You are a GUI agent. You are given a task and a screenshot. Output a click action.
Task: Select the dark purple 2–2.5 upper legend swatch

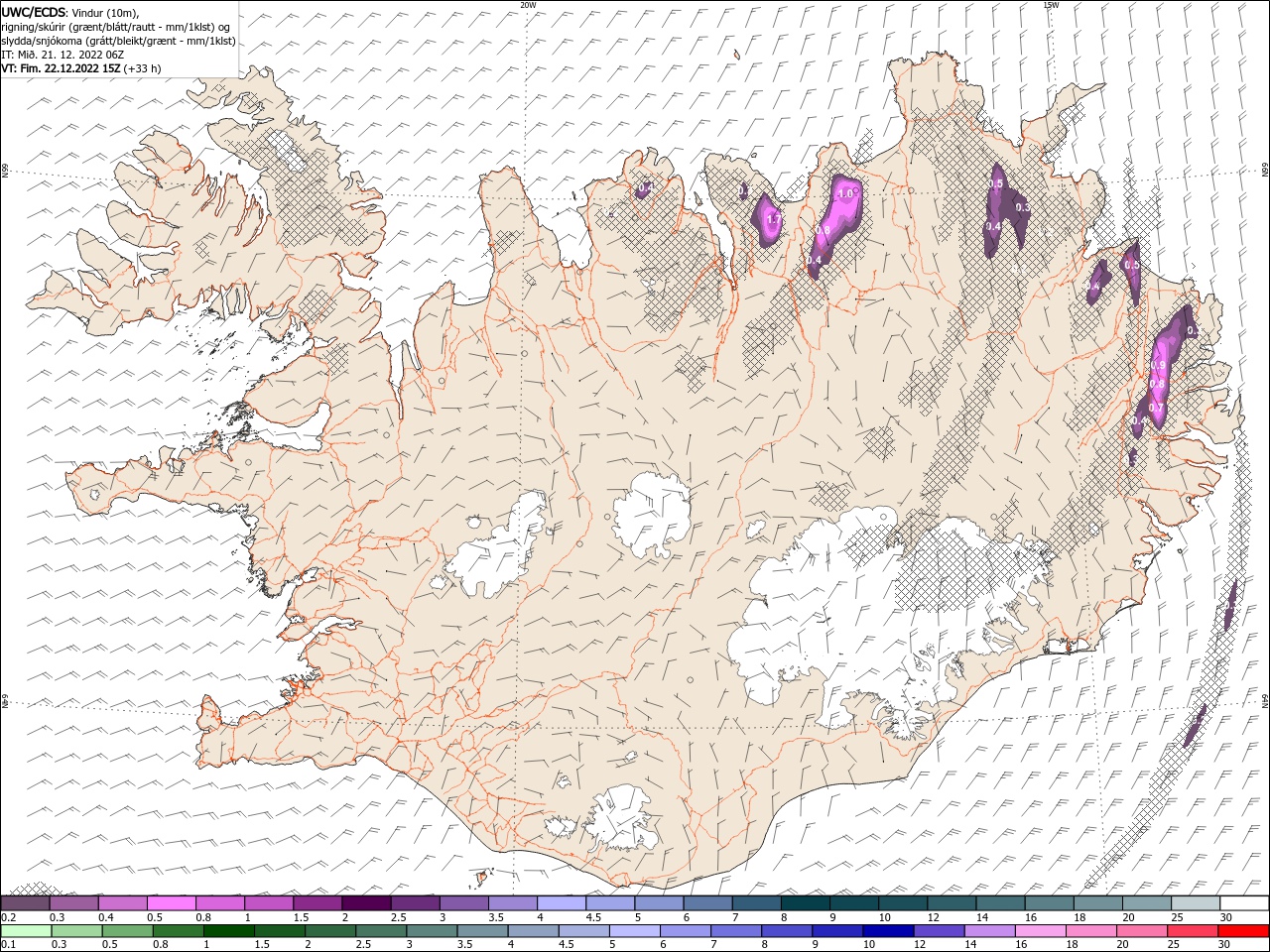click(x=366, y=903)
